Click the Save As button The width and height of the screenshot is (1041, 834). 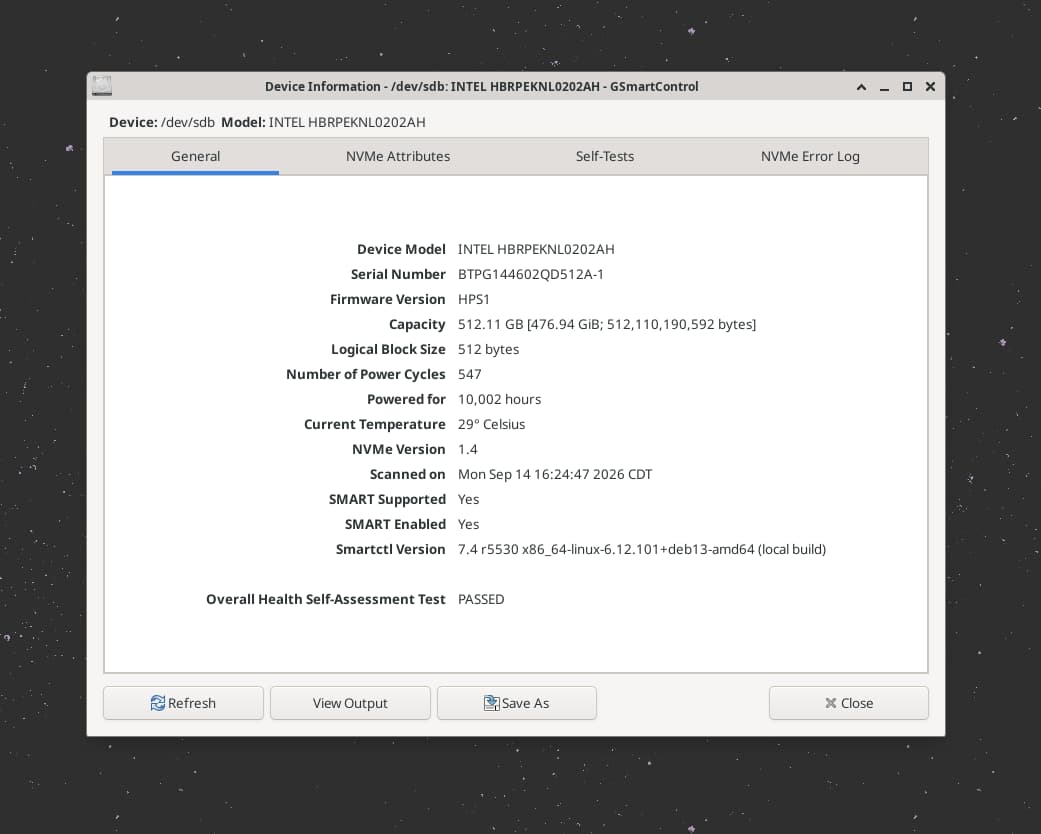tap(517, 703)
